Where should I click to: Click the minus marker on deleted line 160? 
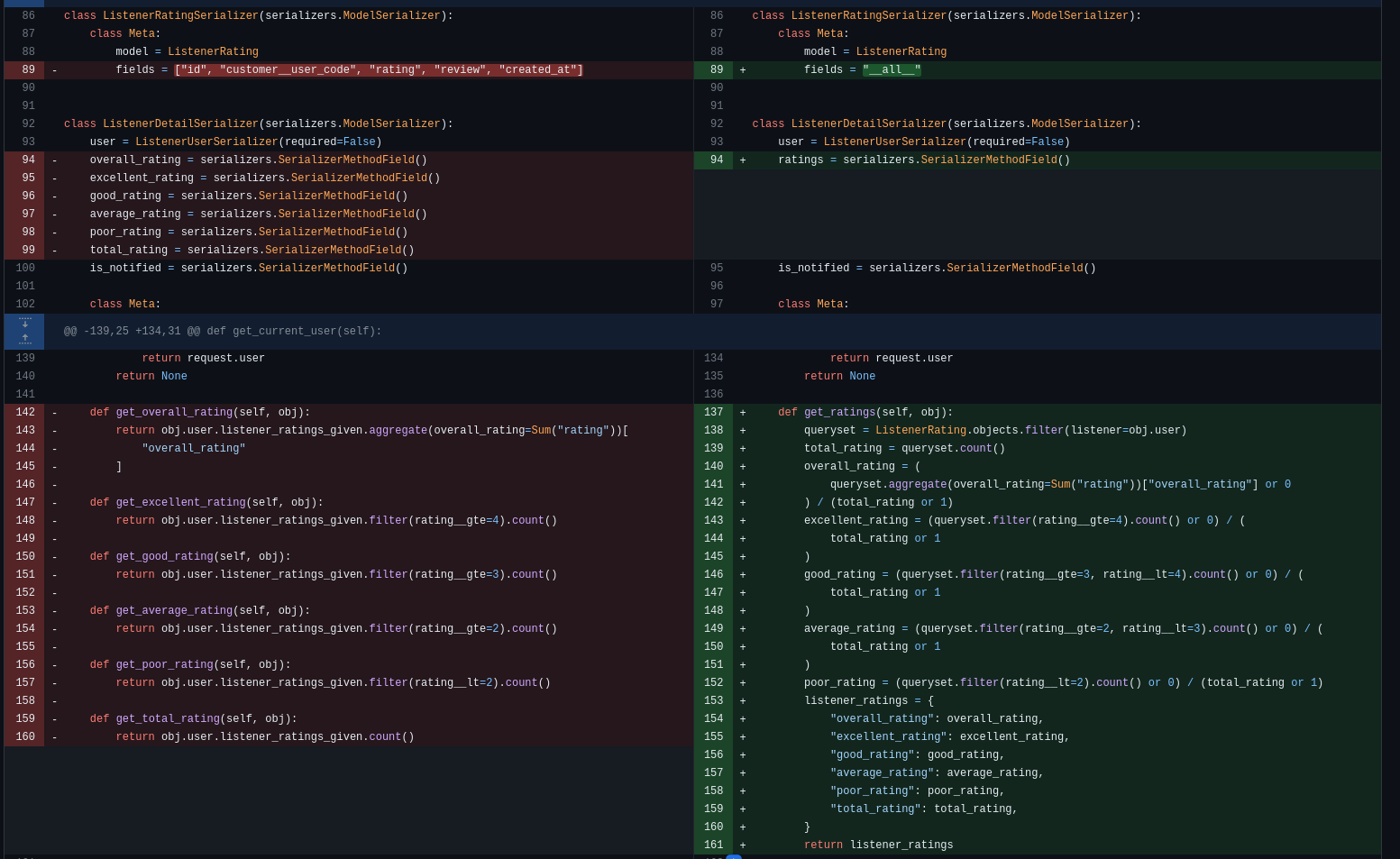[x=54, y=737]
